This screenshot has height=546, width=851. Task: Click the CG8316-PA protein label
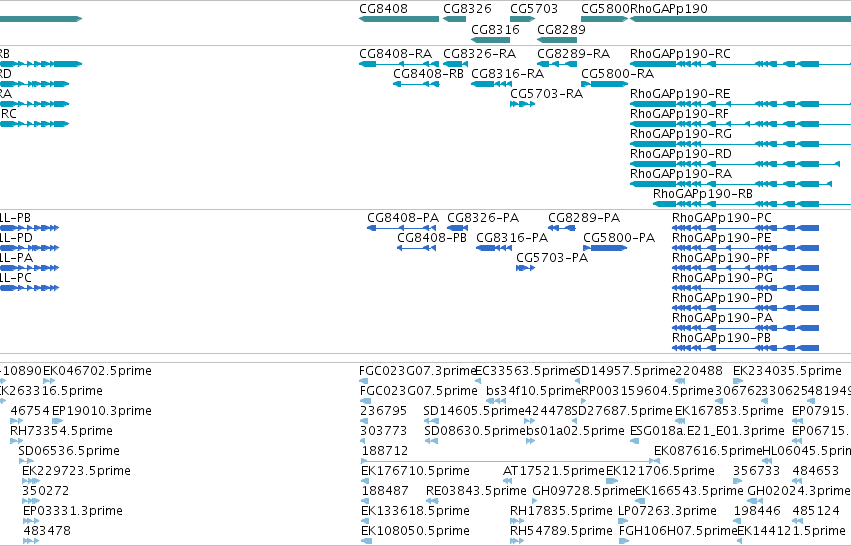512,238
